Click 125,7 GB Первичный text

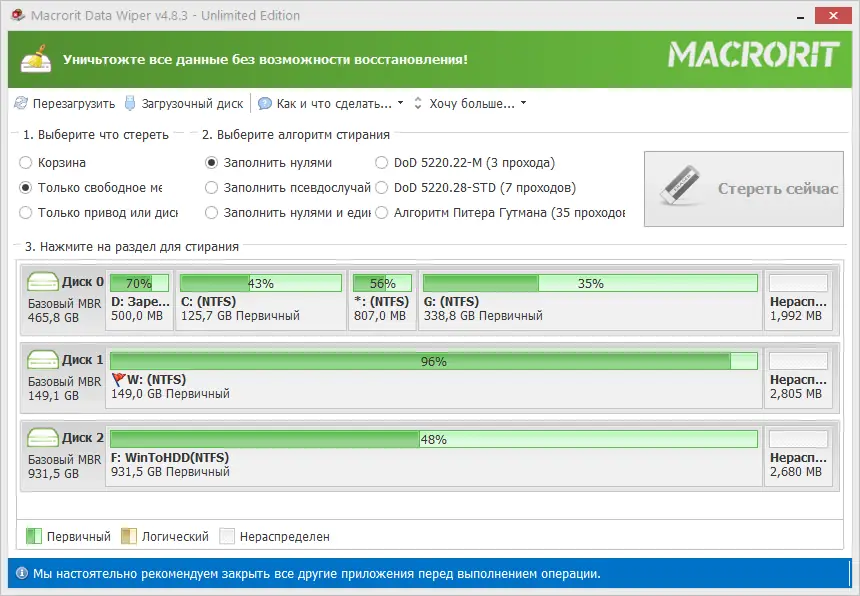(240, 316)
